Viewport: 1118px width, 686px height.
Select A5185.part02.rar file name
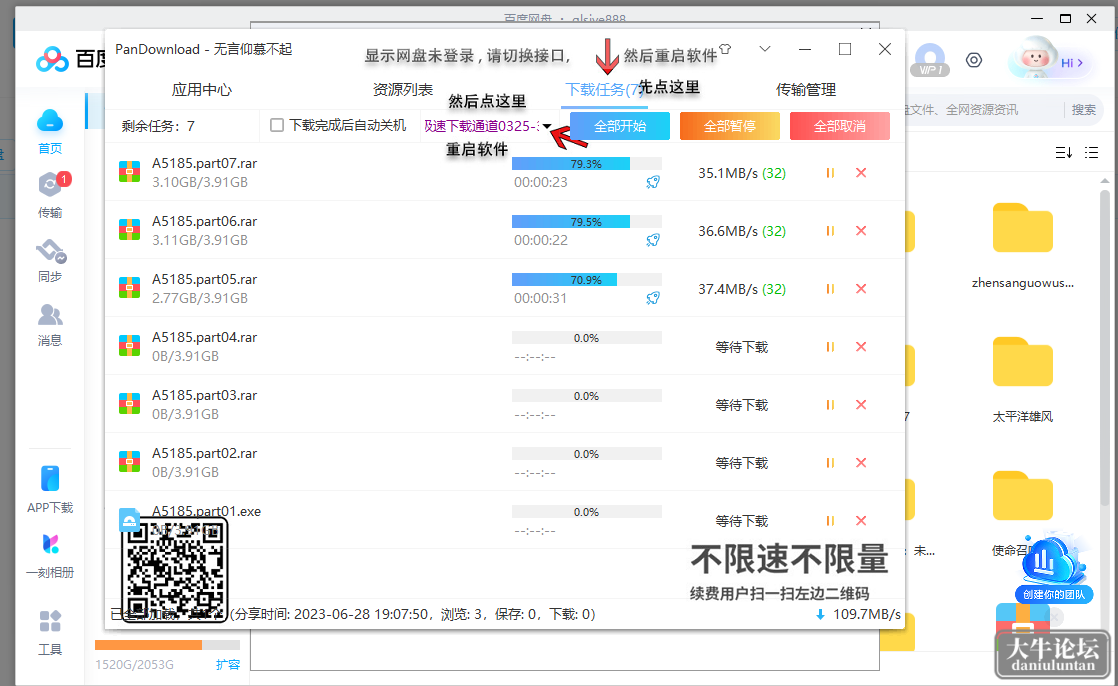pyautogui.click(x=205, y=454)
